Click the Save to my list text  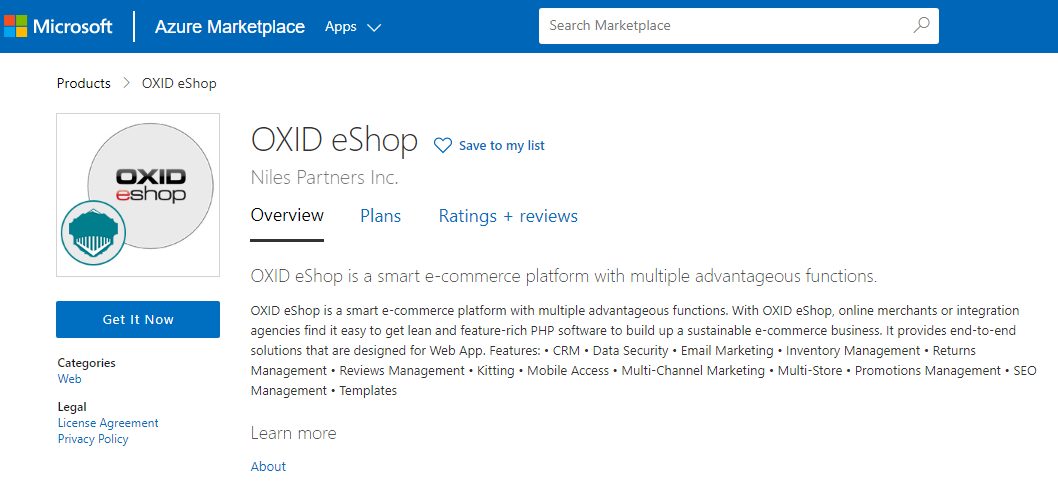click(x=501, y=146)
